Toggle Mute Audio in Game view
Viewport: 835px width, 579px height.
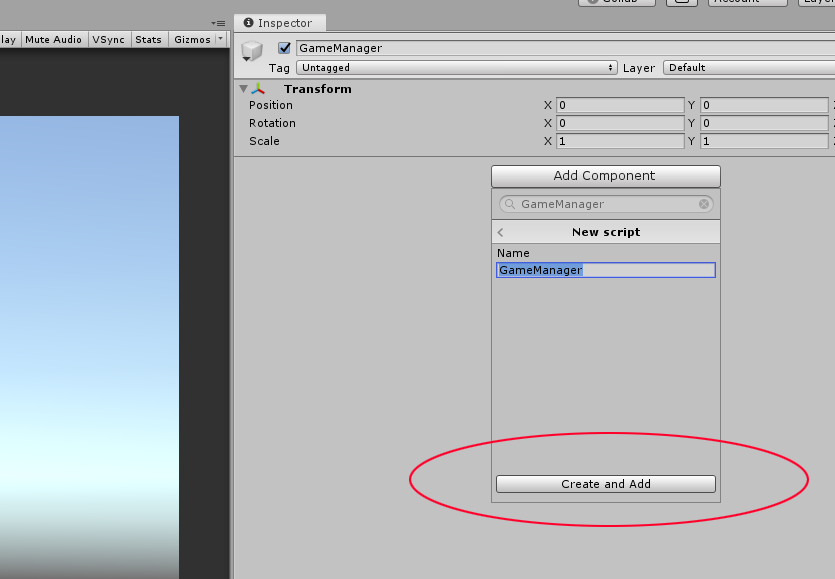pyautogui.click(x=54, y=39)
